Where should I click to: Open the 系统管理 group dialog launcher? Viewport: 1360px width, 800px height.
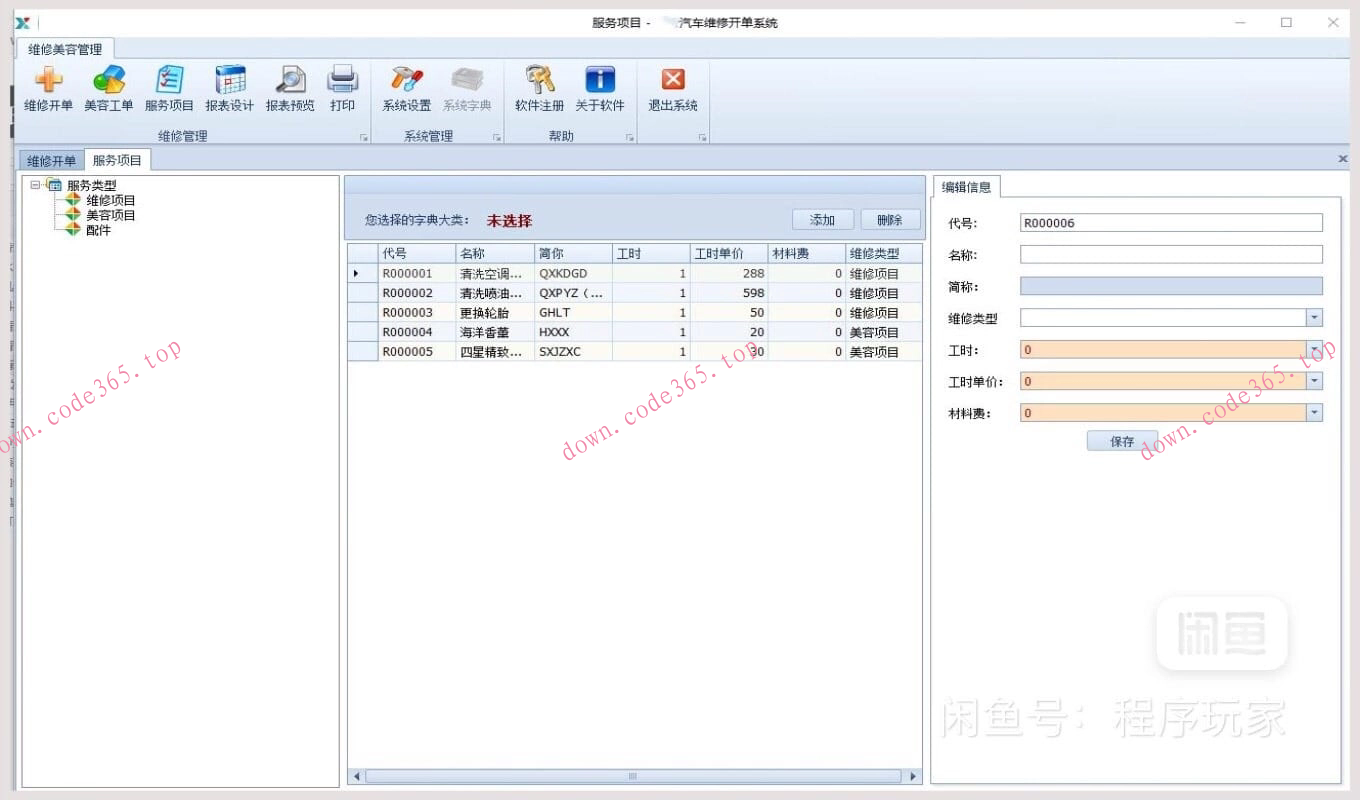(497, 138)
